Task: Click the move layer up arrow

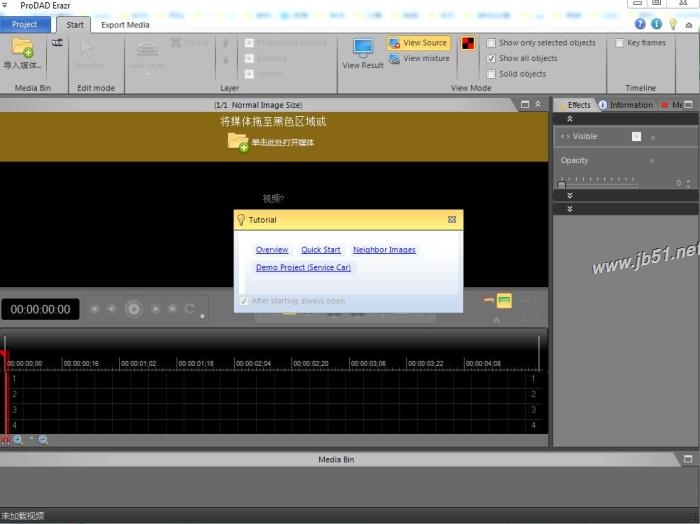Action: (226, 43)
